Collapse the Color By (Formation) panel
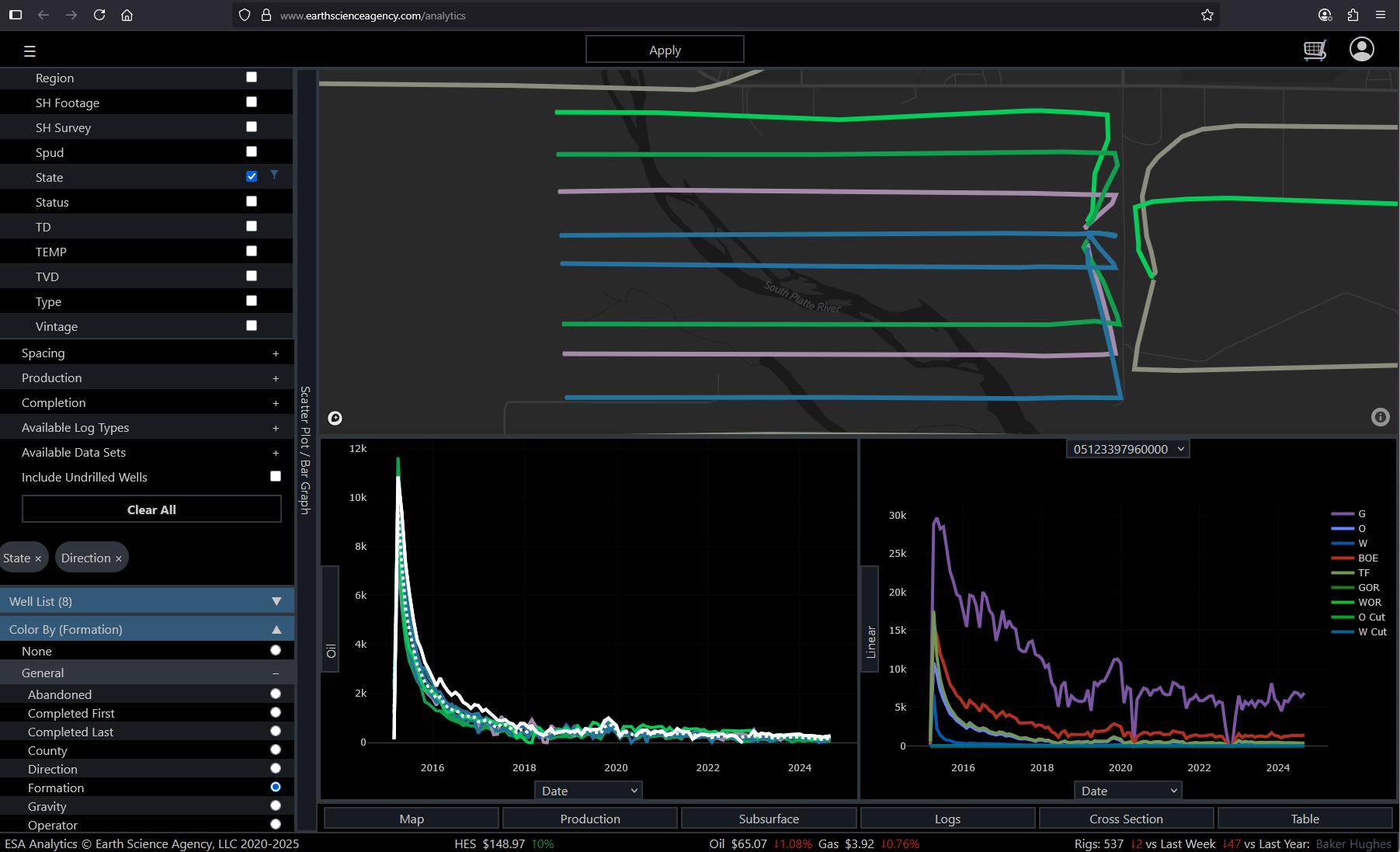Viewport: 1400px width, 852px height. pos(147,629)
